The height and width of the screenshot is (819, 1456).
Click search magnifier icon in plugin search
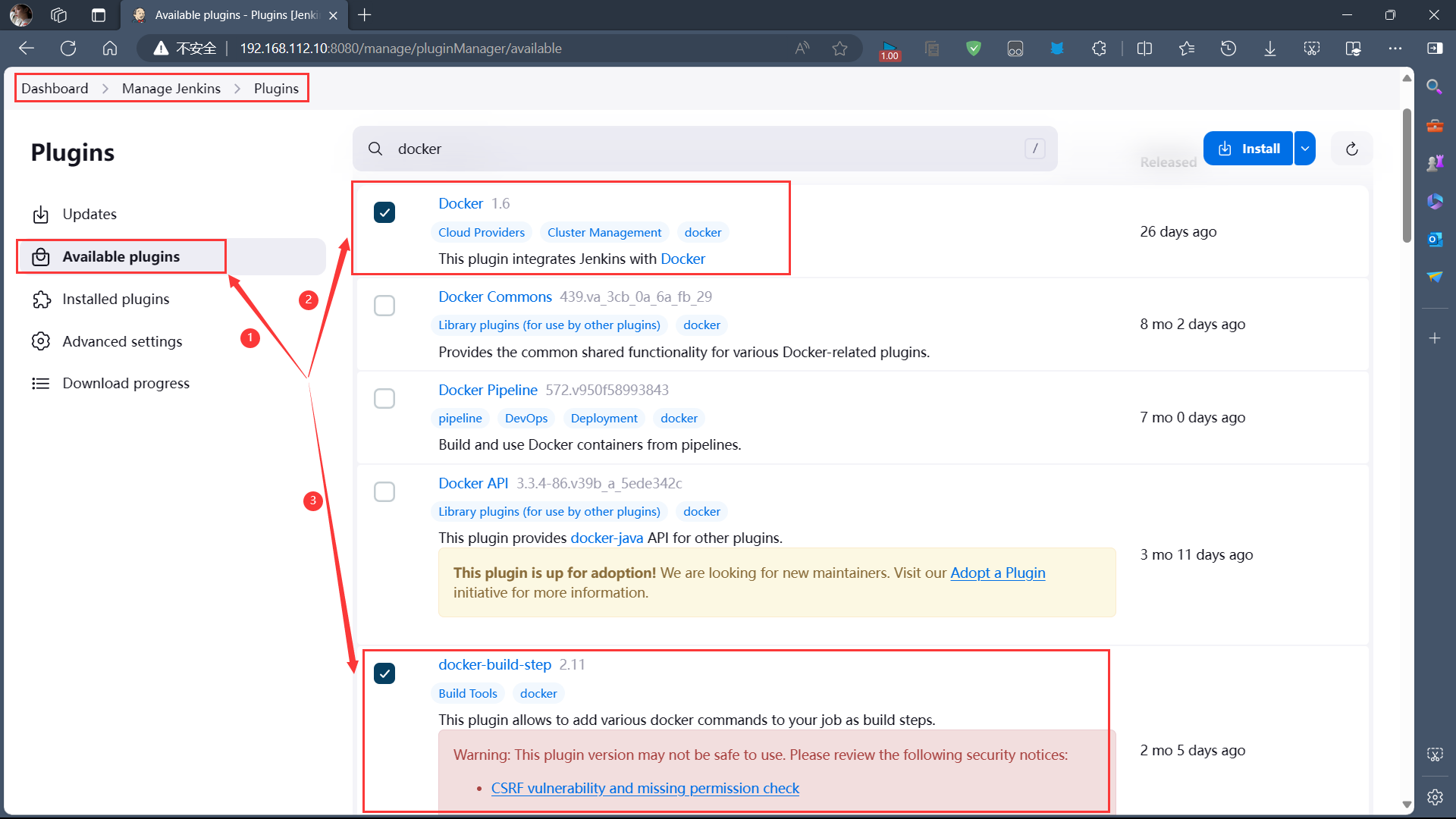[x=375, y=149]
